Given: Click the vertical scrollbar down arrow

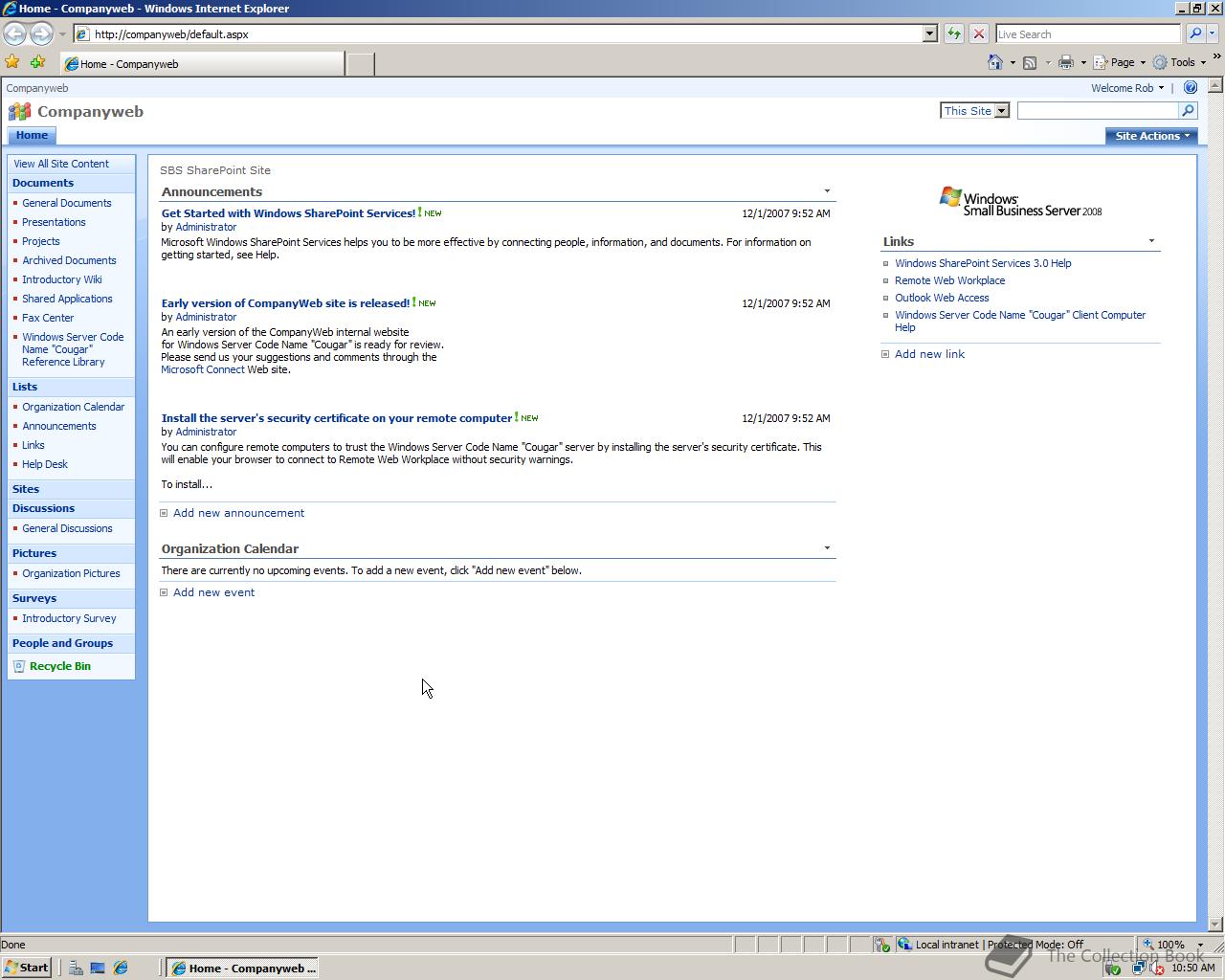Looking at the screenshot, I should click(1216, 924).
